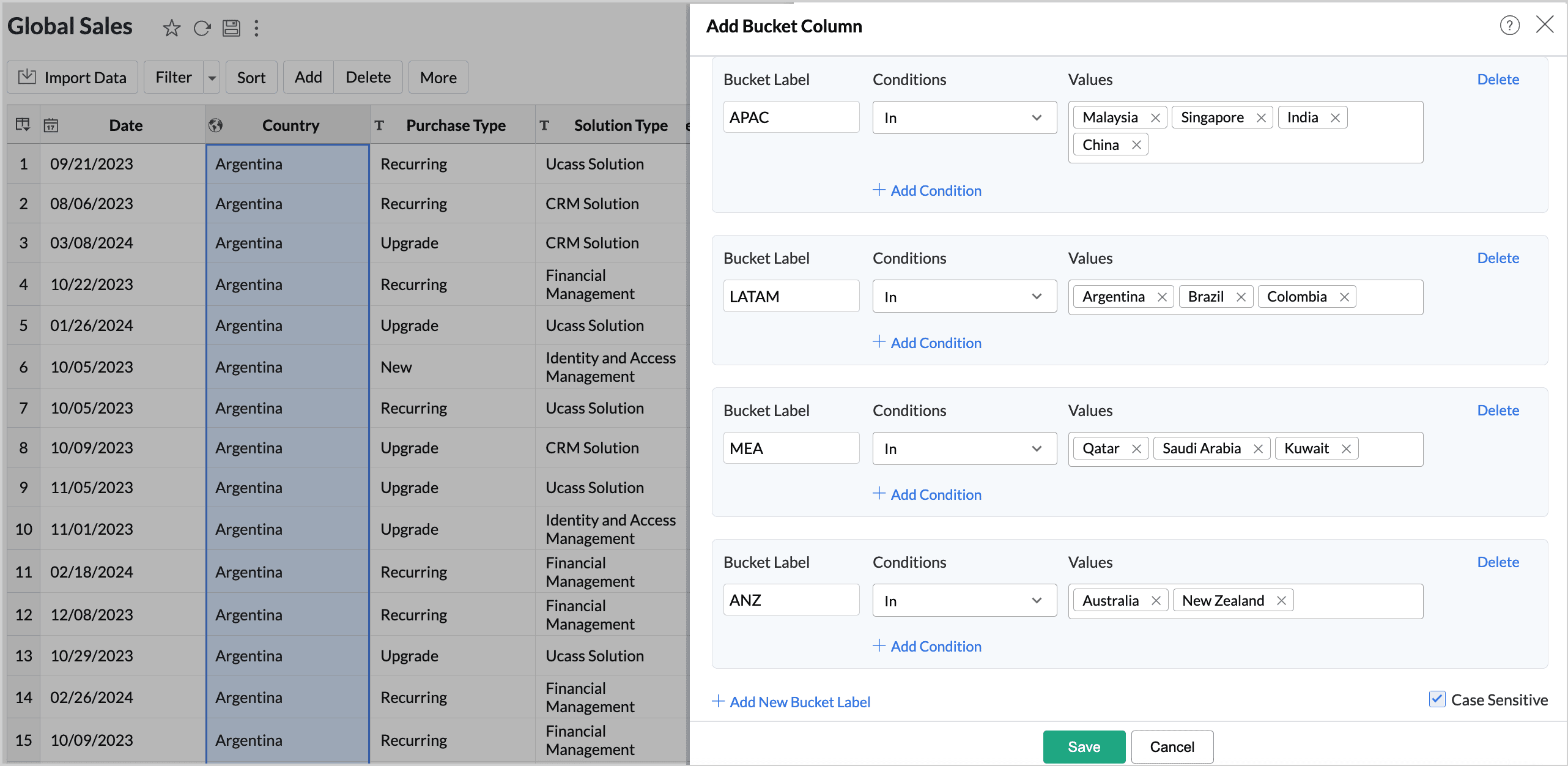Click the calendar icon of Date column
This screenshot has height=766, width=1568.
51,125
